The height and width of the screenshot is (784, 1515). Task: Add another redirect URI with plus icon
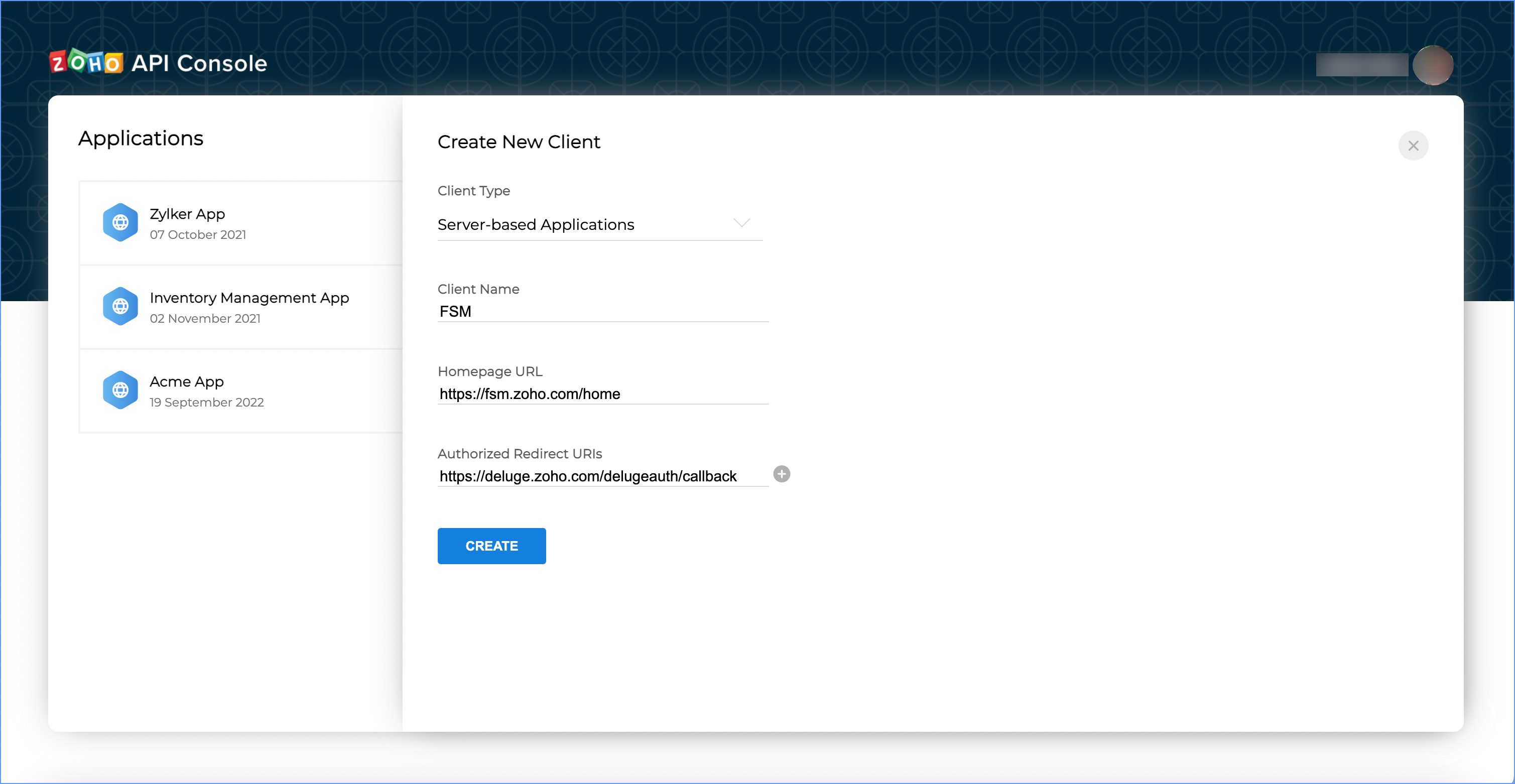pos(781,474)
